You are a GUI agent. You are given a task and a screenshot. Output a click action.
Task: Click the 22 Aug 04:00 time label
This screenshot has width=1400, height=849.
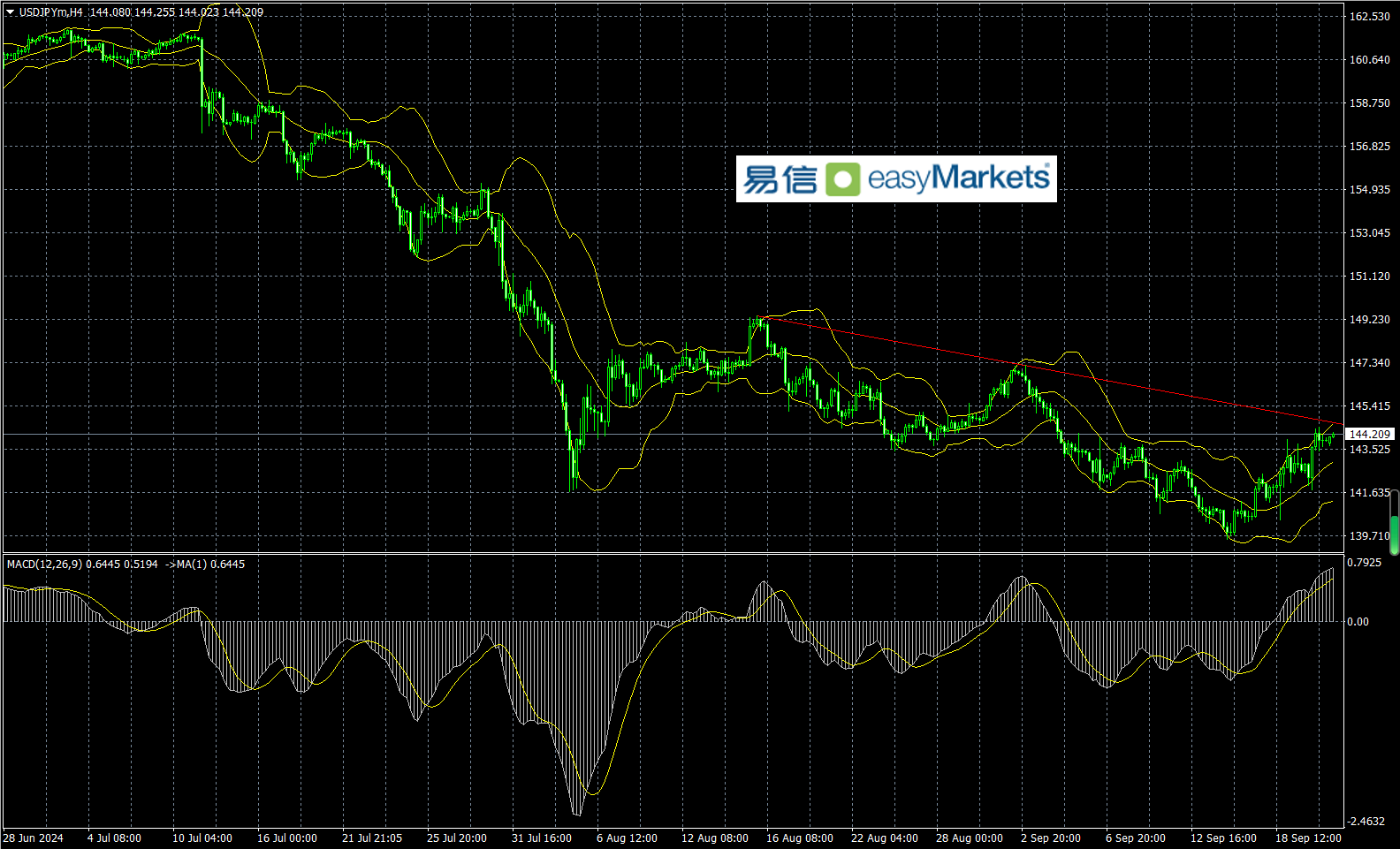tap(885, 838)
